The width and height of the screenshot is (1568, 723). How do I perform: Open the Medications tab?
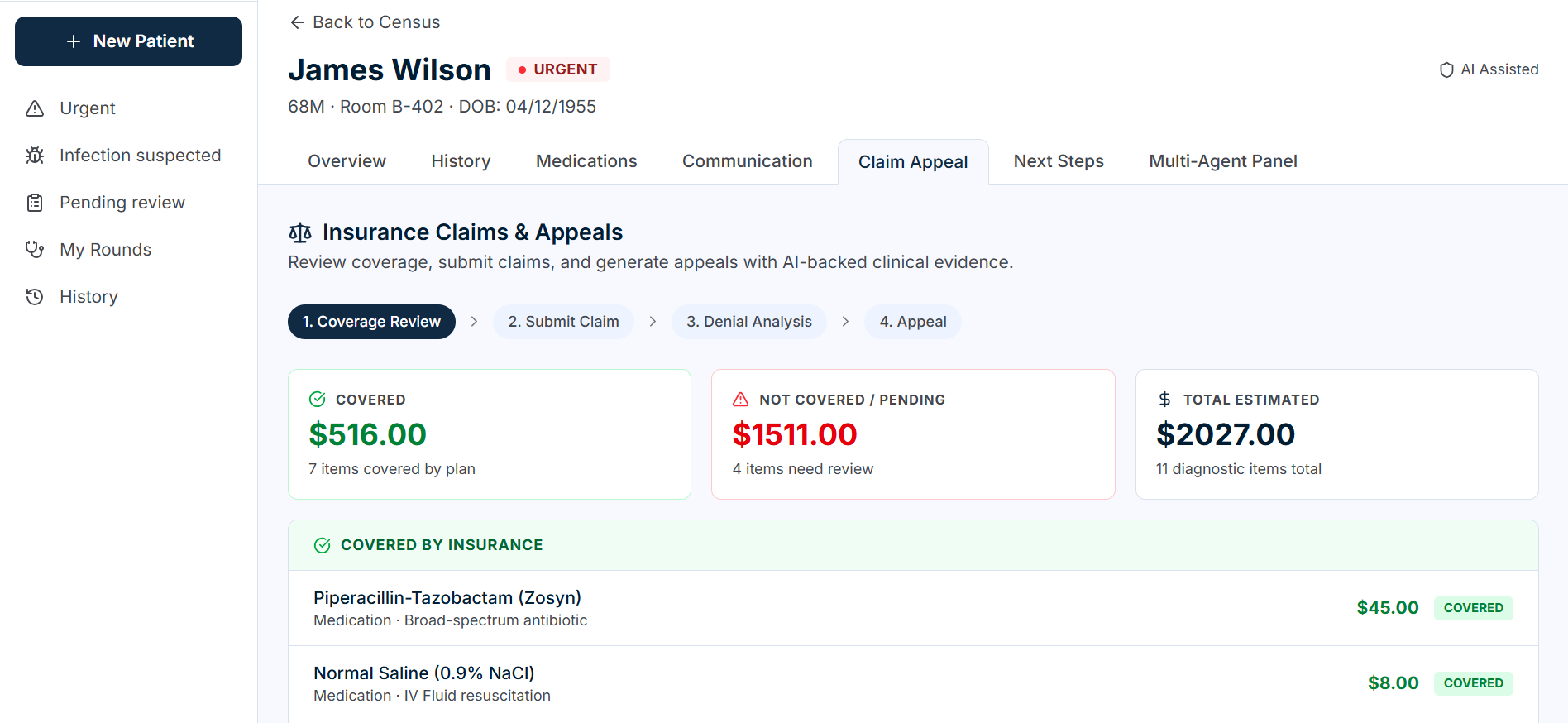pos(586,161)
